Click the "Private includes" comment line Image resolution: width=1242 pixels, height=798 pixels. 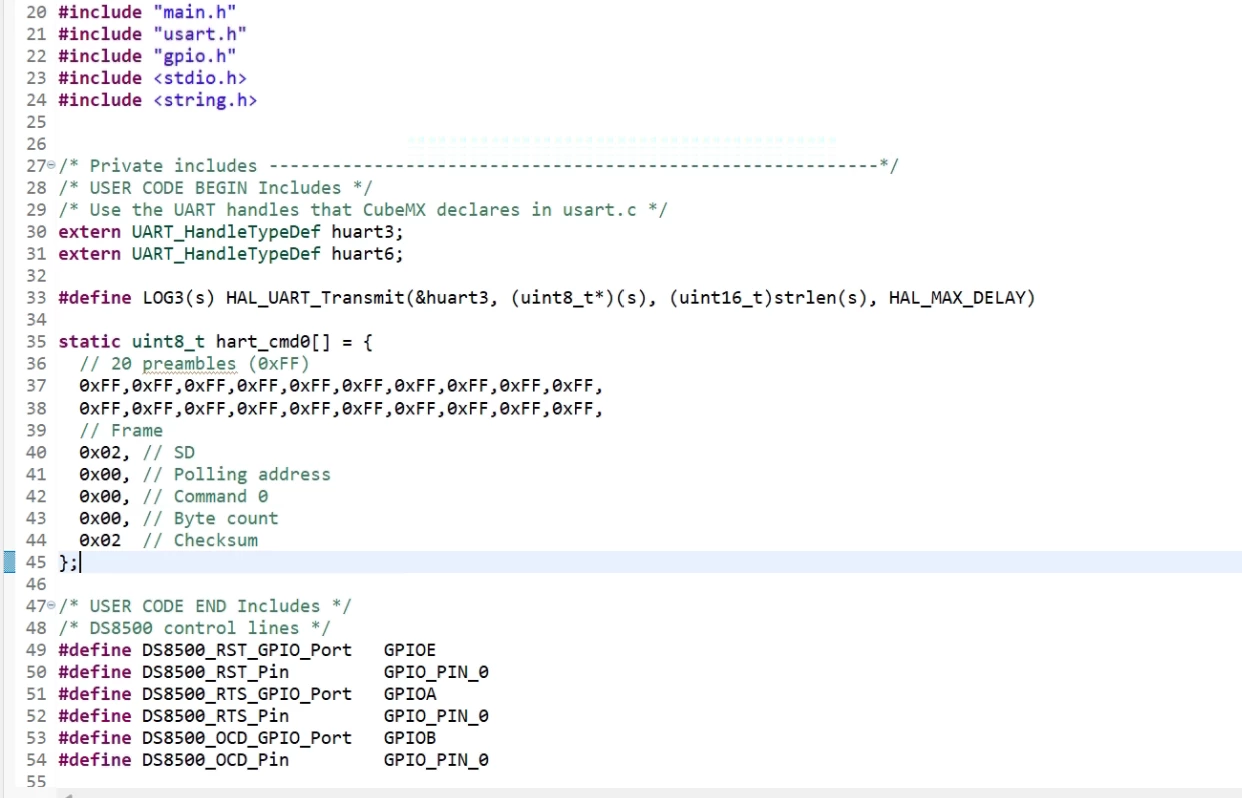(x=478, y=166)
